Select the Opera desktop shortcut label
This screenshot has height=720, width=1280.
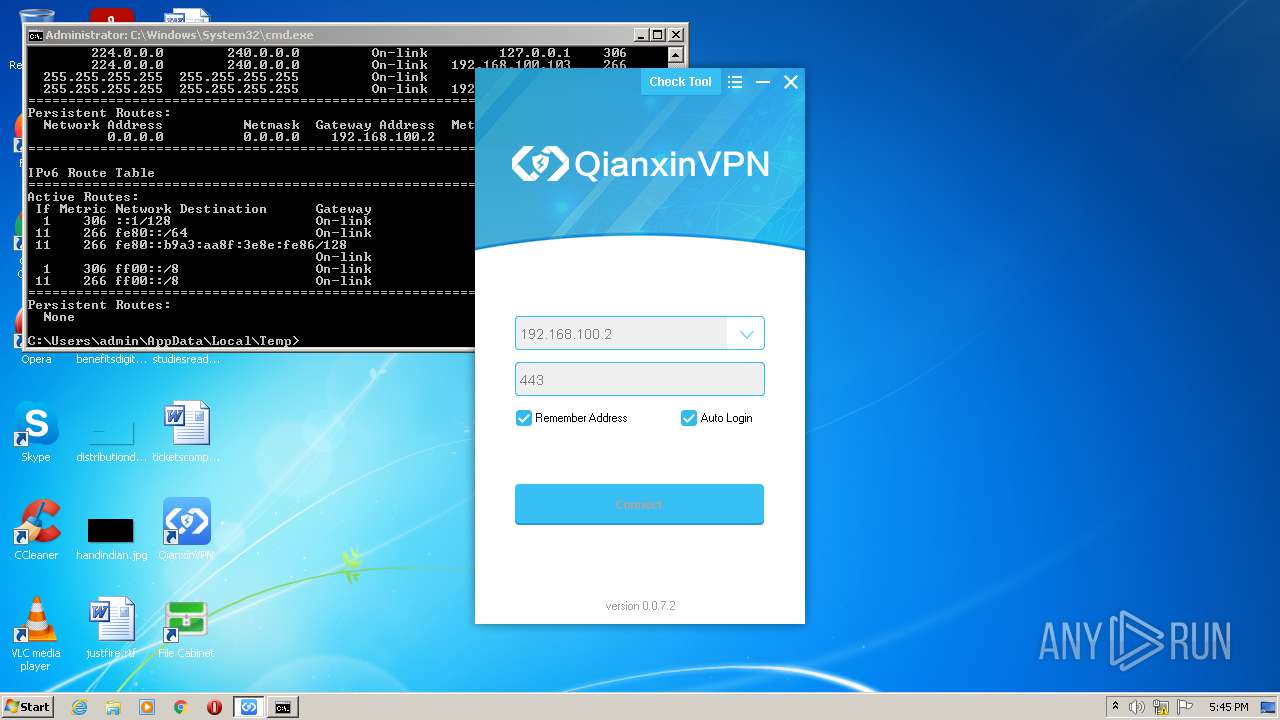tap(36, 359)
